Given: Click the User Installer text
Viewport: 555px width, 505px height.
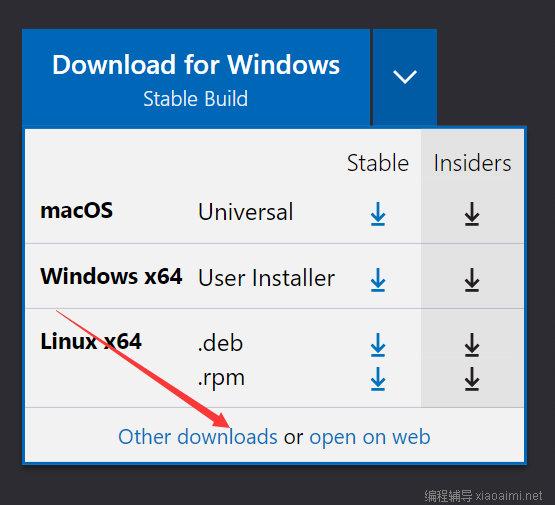Looking at the screenshot, I should point(266,278).
